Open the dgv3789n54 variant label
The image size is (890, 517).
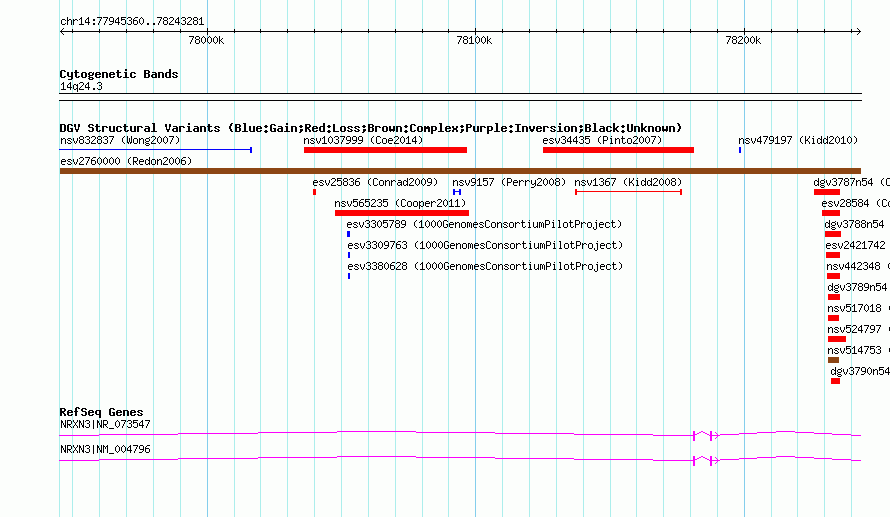coord(857,287)
